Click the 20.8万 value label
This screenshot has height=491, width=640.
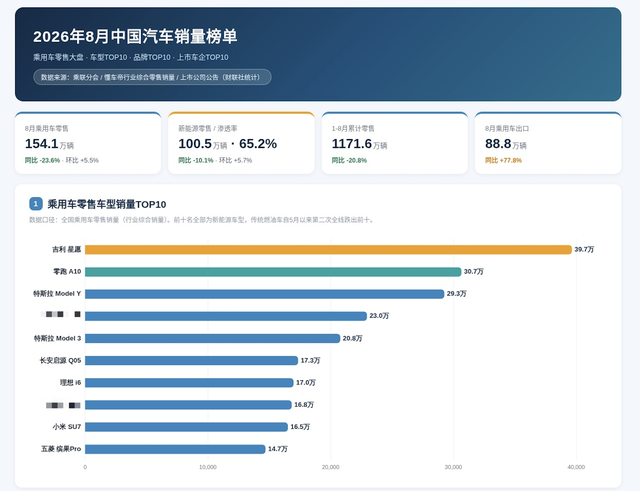(x=352, y=338)
